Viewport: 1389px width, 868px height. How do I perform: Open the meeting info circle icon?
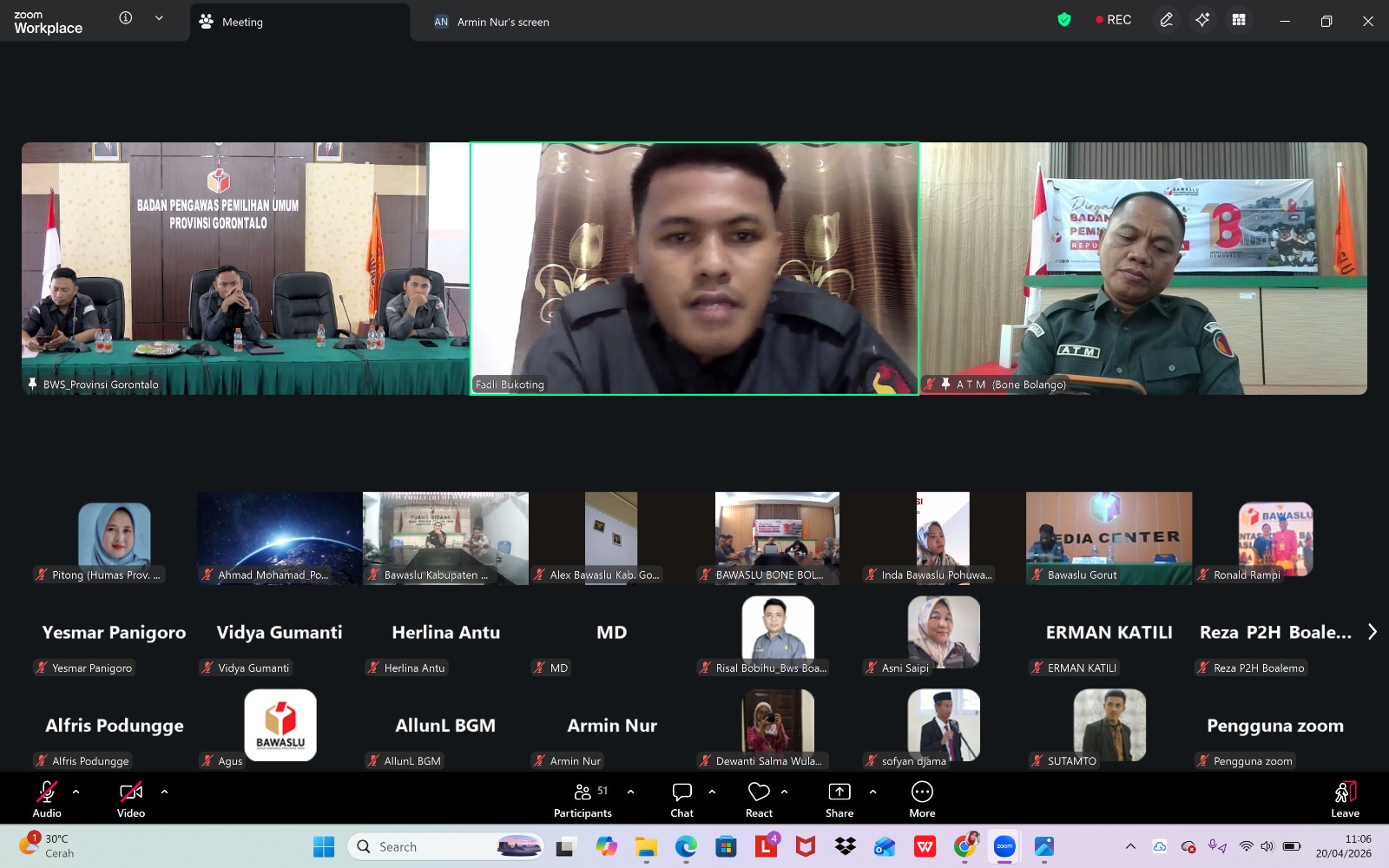pos(126,18)
